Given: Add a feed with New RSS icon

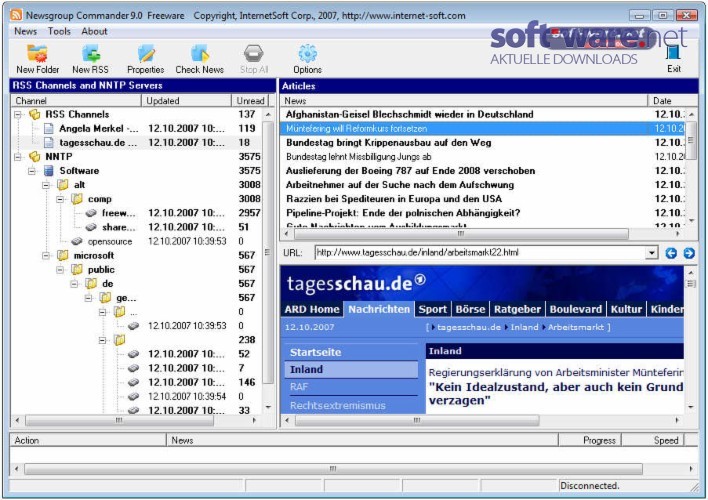Looking at the screenshot, I should coord(91,53).
